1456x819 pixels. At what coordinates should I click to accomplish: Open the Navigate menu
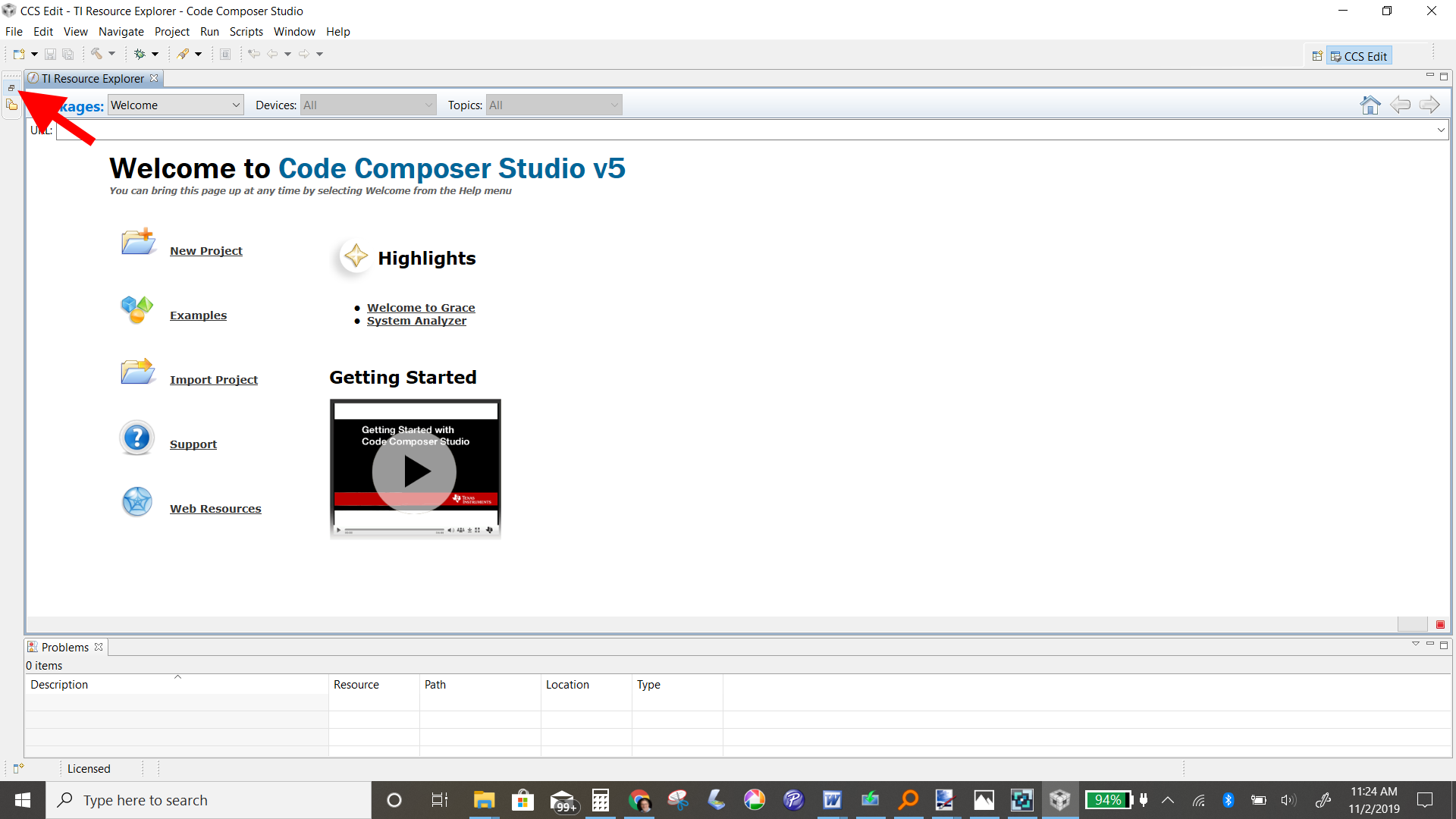click(121, 32)
